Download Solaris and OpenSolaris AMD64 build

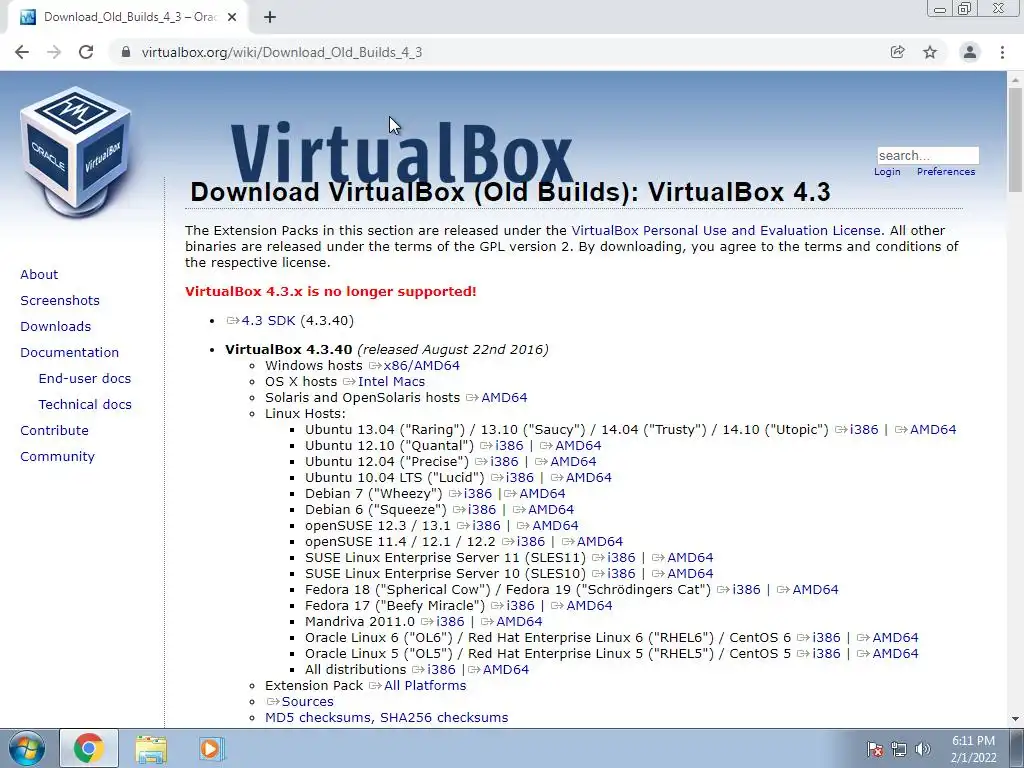[x=504, y=398]
